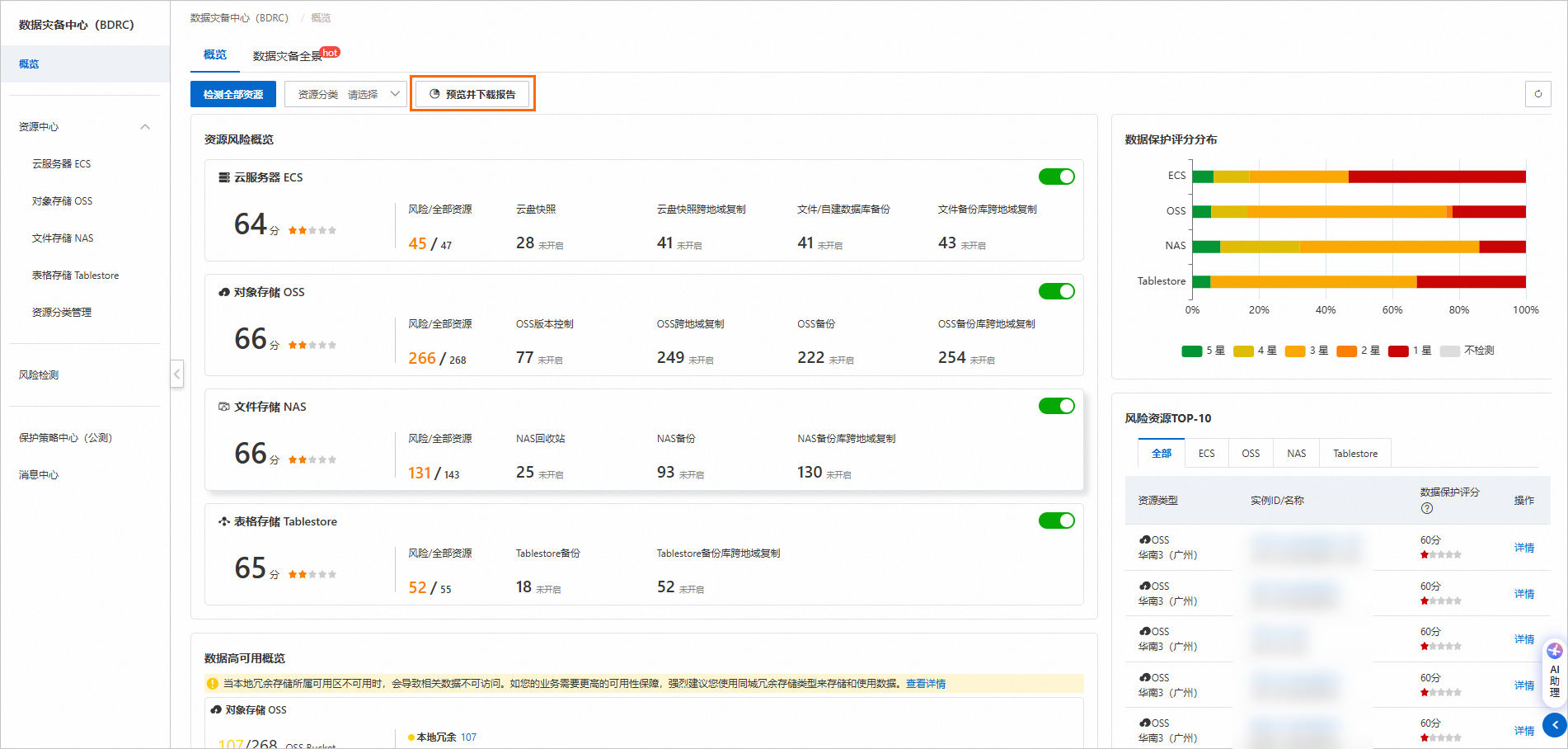
Task: Click the OSS icon in 数据高可用概览 section
Action: click(x=216, y=710)
